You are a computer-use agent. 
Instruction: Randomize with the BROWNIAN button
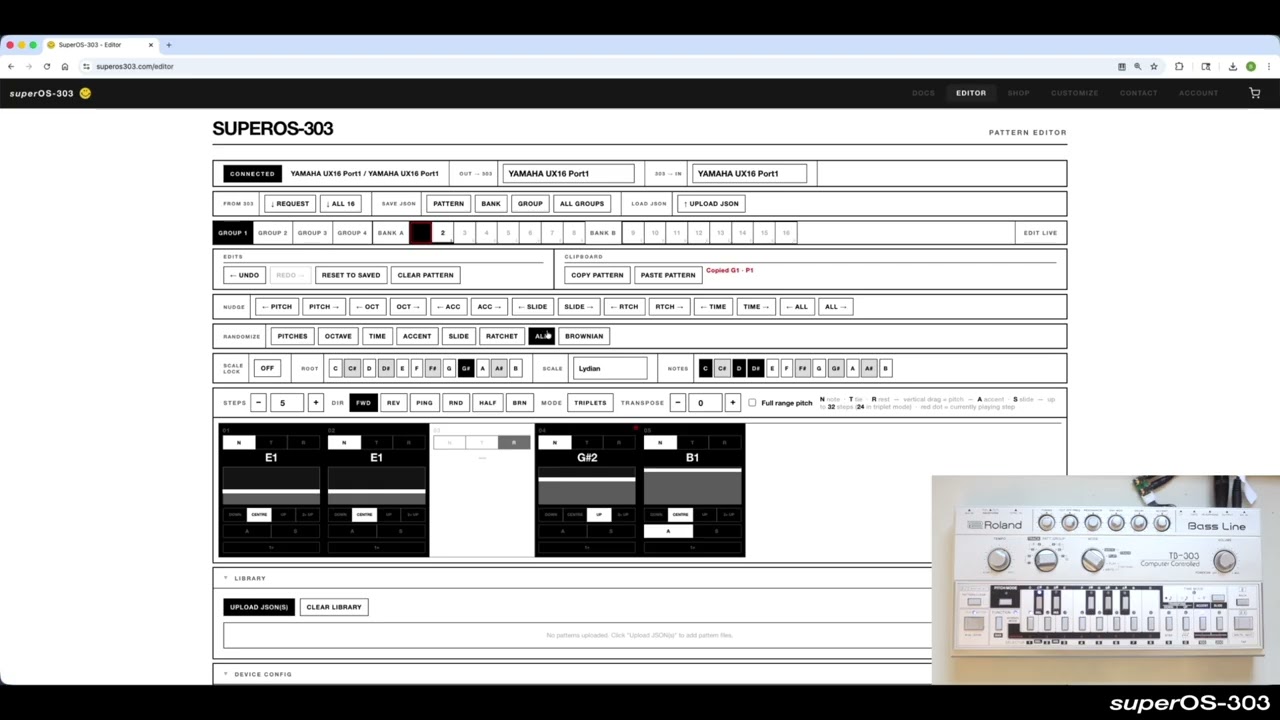point(584,336)
